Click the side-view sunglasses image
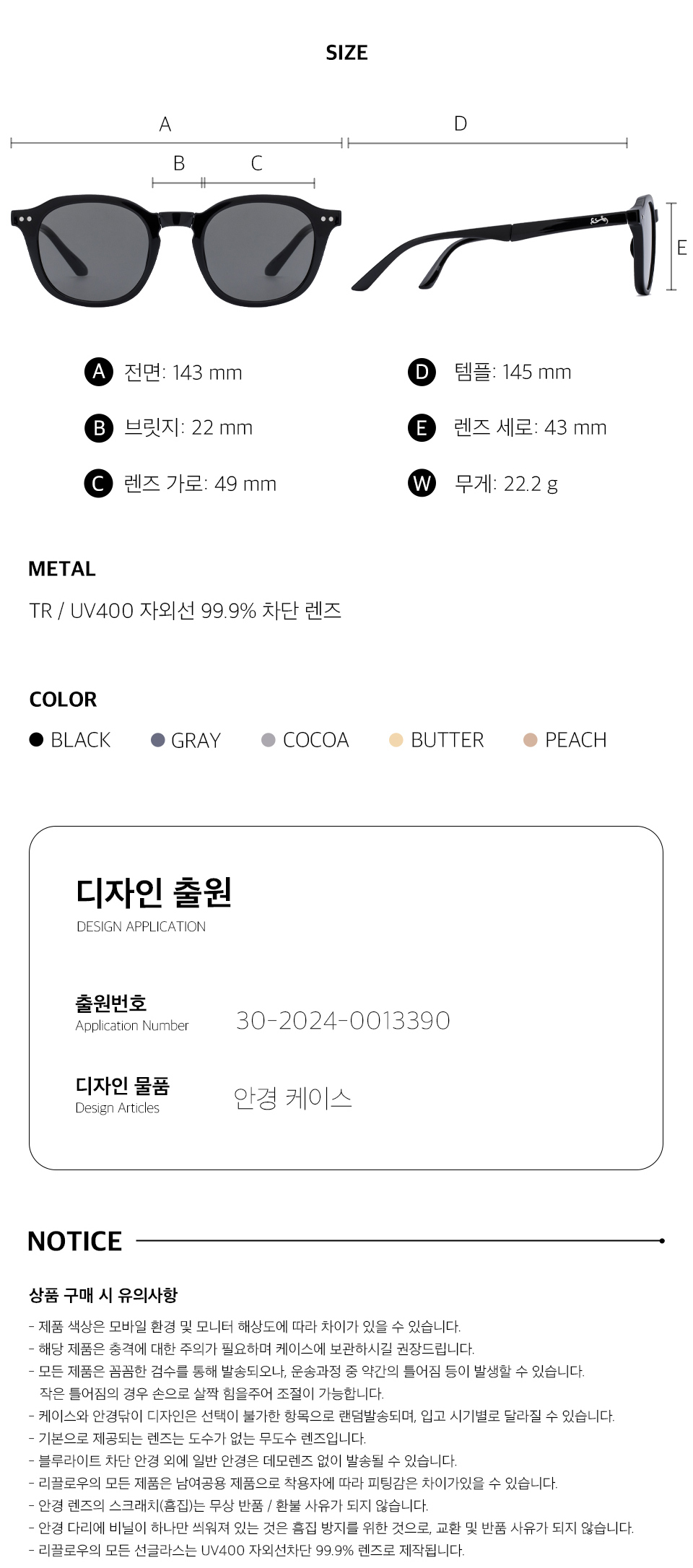The height and width of the screenshot is (1568, 693). pyautogui.click(x=505, y=245)
